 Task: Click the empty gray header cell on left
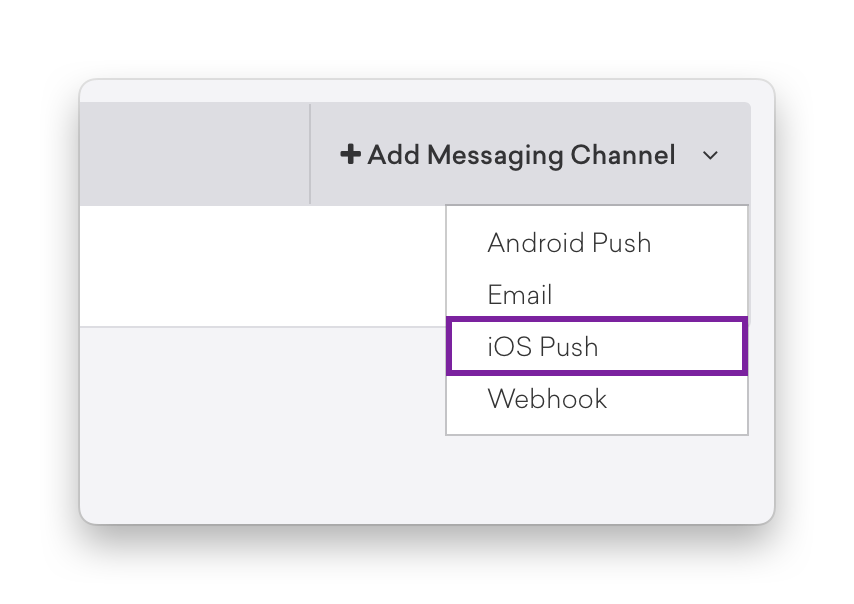point(194,154)
